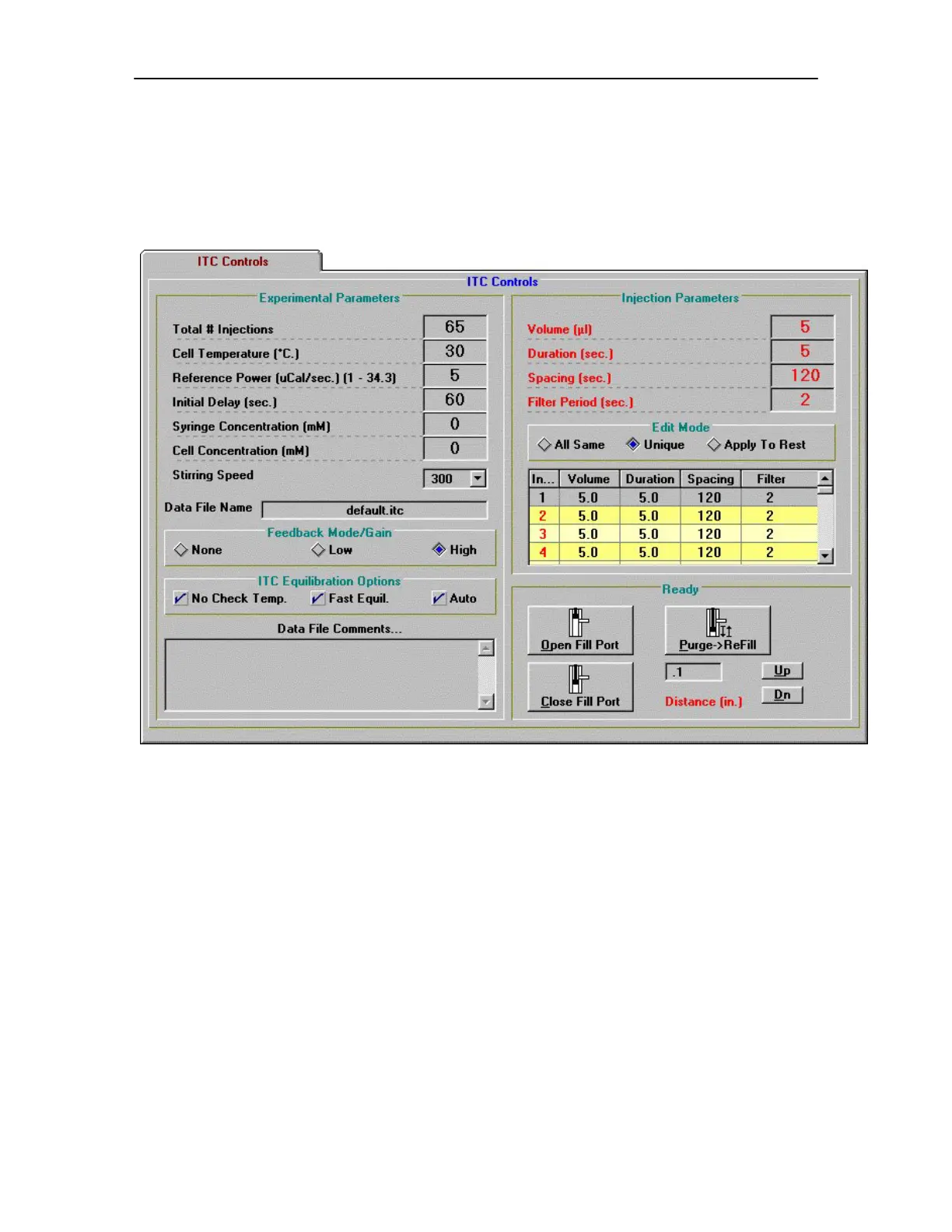This screenshot has width=952, height=1232.
Task: Click the In... column header
Action: pyautogui.click(x=543, y=479)
